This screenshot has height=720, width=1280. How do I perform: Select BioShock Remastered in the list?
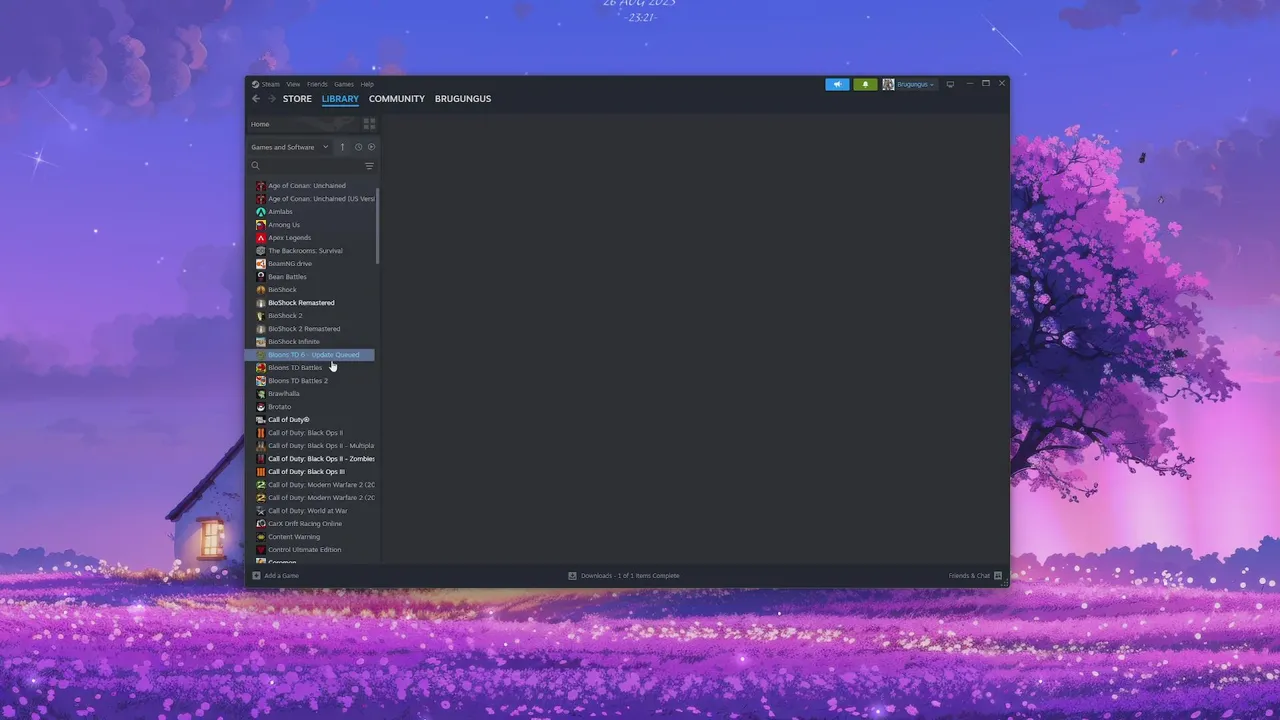coord(310,303)
